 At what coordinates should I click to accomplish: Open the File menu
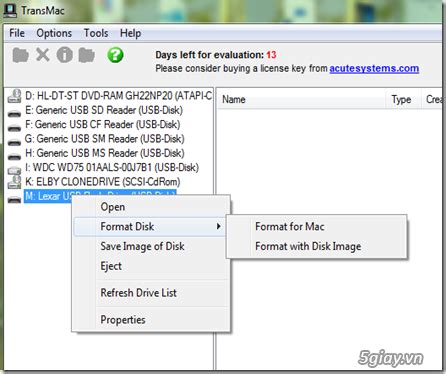17,33
